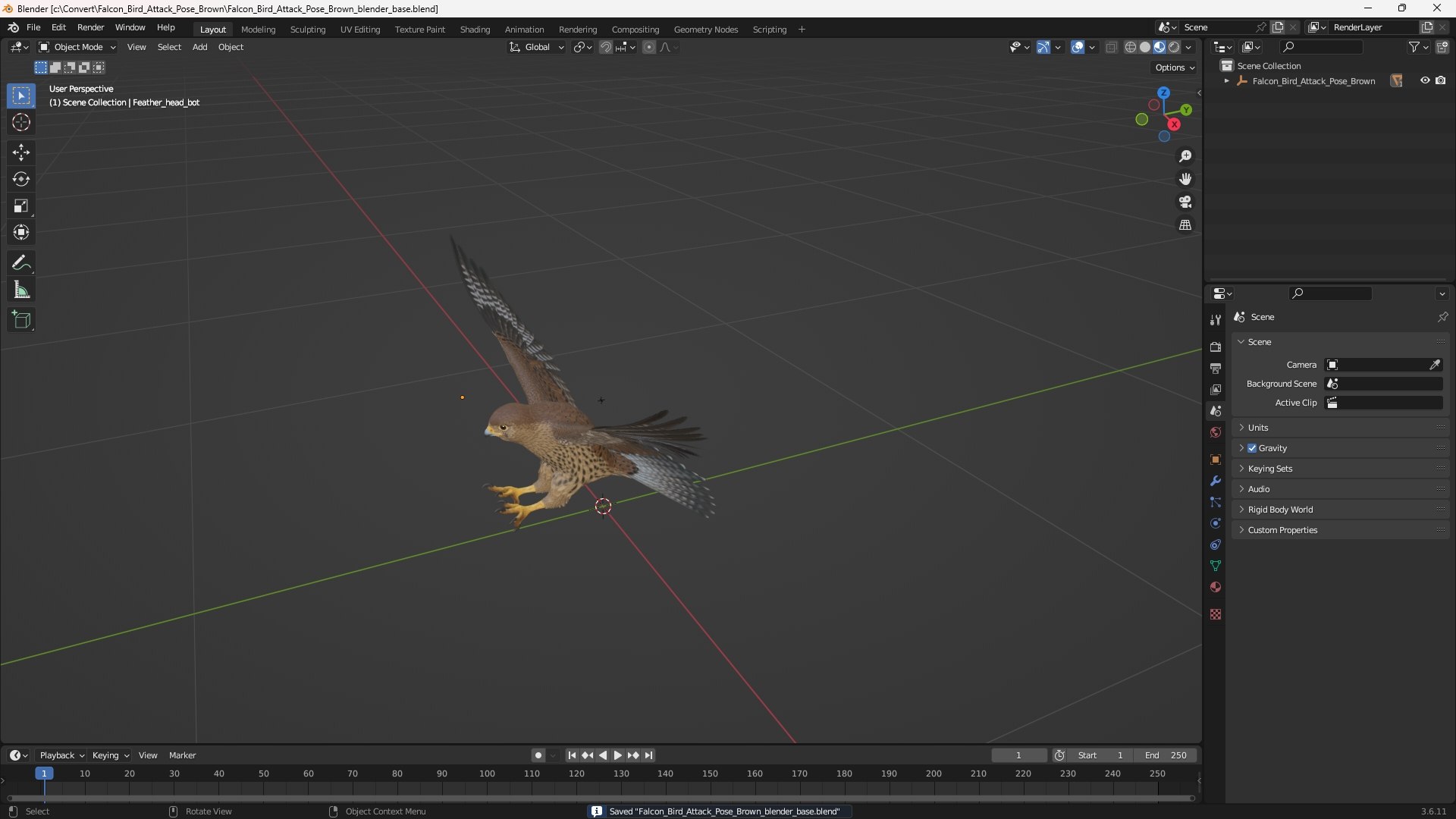Open the View Layer properties tab
1456x819 pixels.
(x=1216, y=390)
